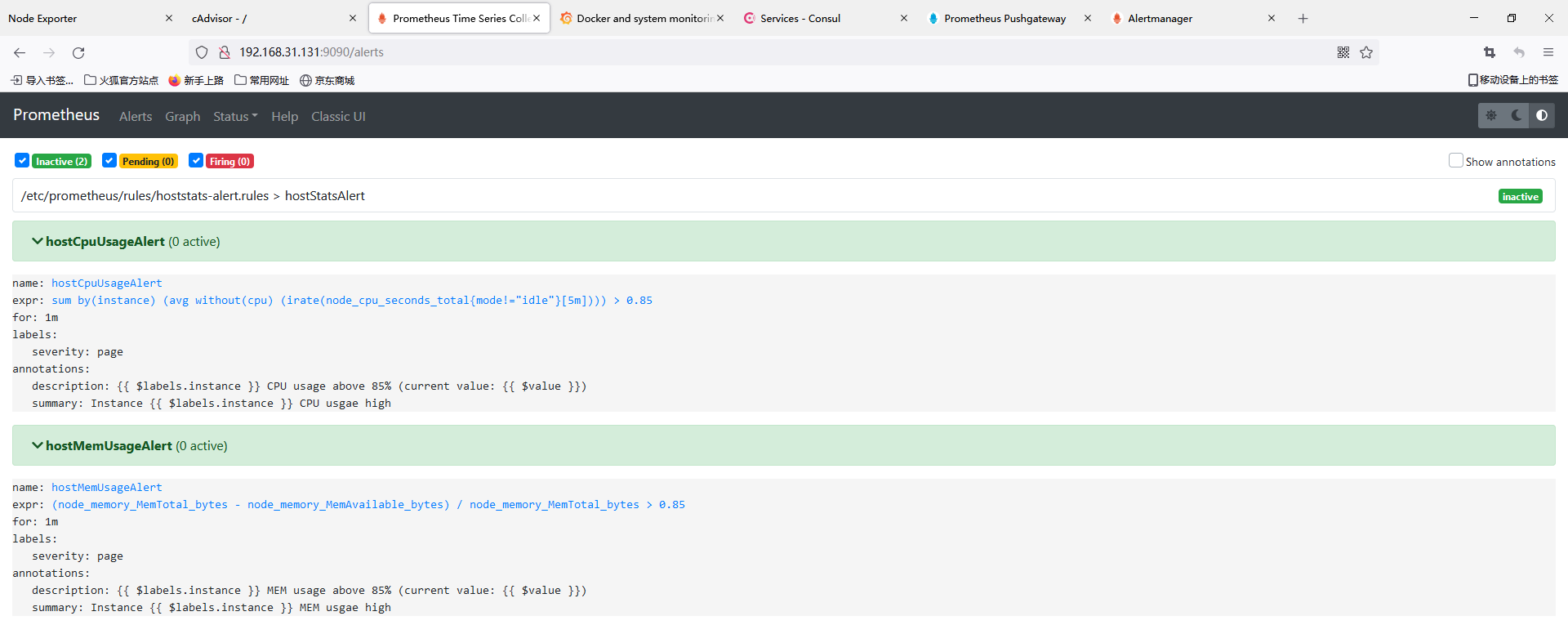The image size is (1568, 625).
Task: Toggle the Pending (0) filter checkbox
Action: coord(109,160)
